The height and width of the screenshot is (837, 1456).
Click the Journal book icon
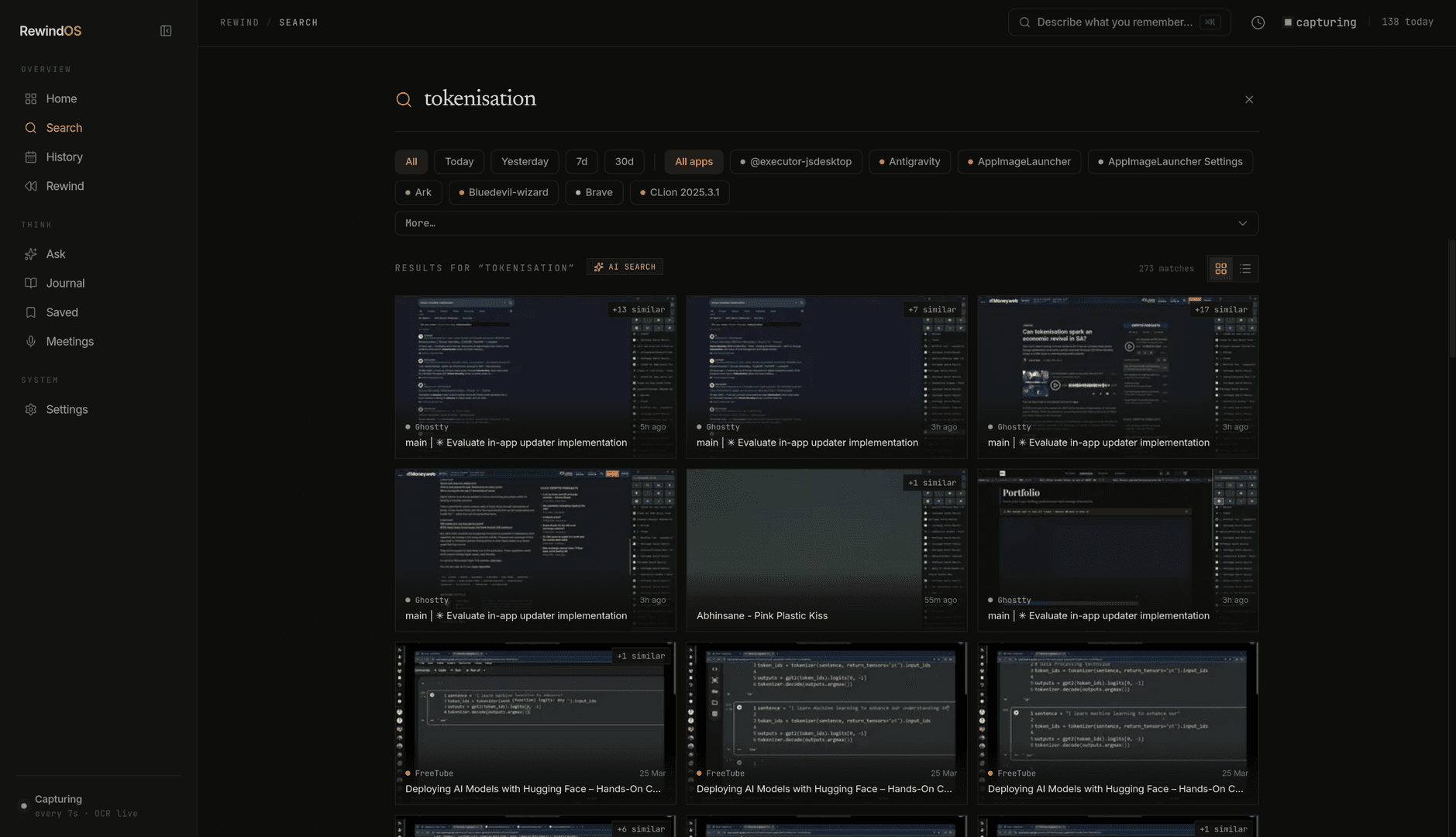pos(31,283)
